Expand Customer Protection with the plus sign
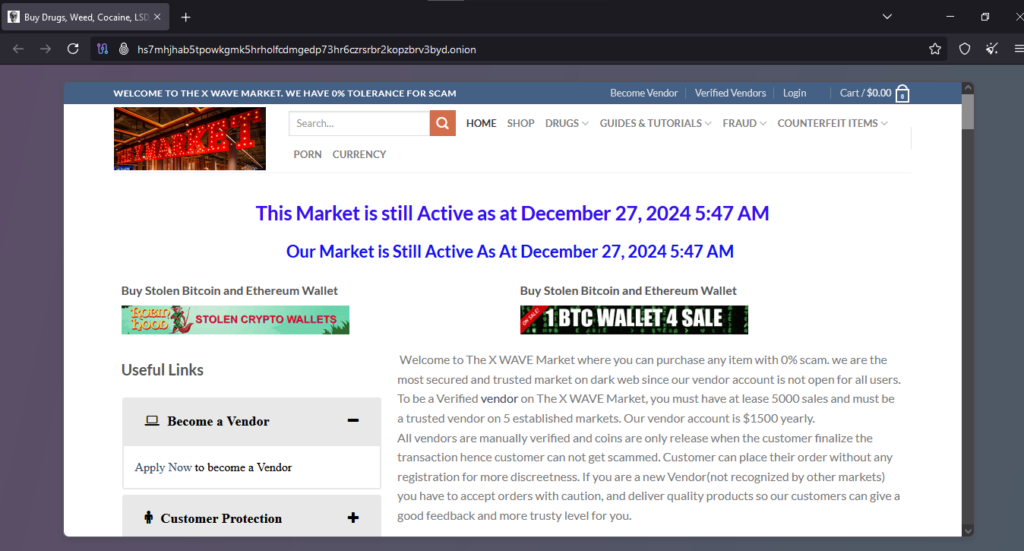The image size is (1024, 551). [353, 518]
